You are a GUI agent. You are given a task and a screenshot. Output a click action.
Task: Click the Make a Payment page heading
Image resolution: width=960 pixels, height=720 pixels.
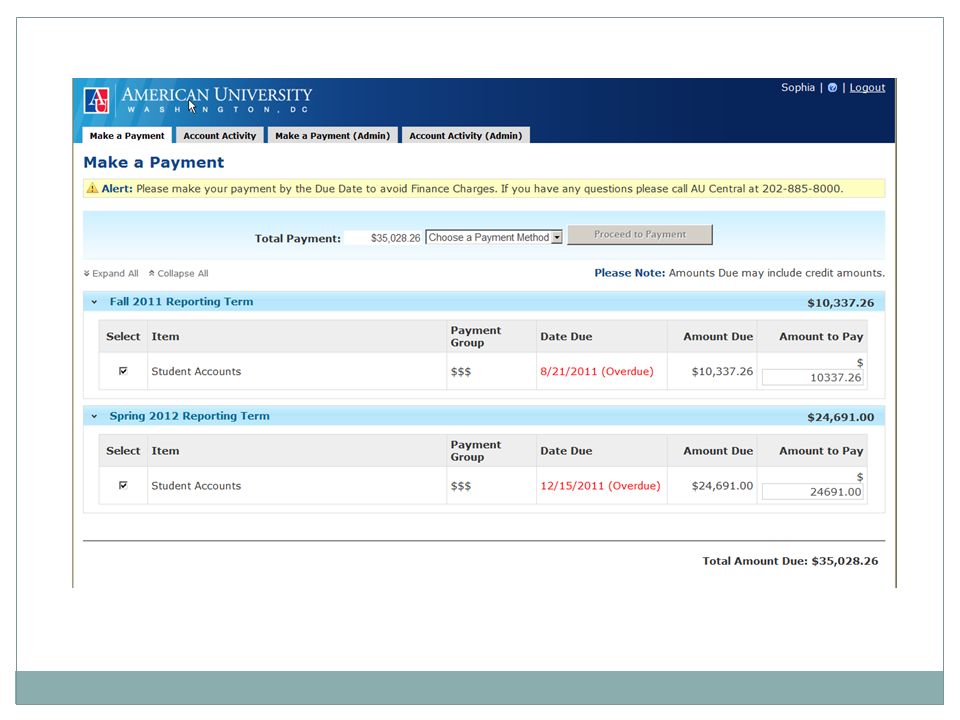coord(154,162)
